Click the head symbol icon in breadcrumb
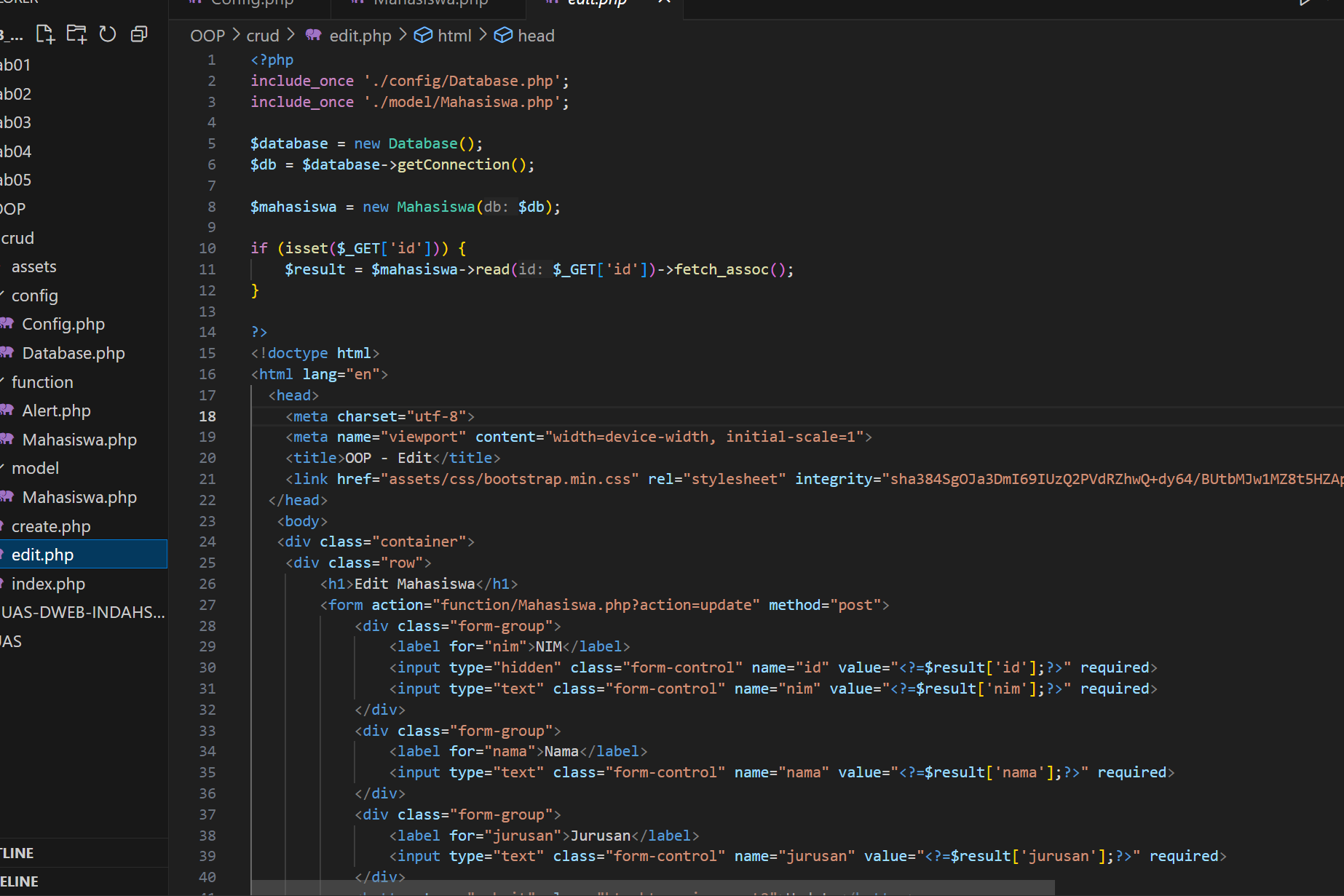The height and width of the screenshot is (896, 1344). coord(503,36)
